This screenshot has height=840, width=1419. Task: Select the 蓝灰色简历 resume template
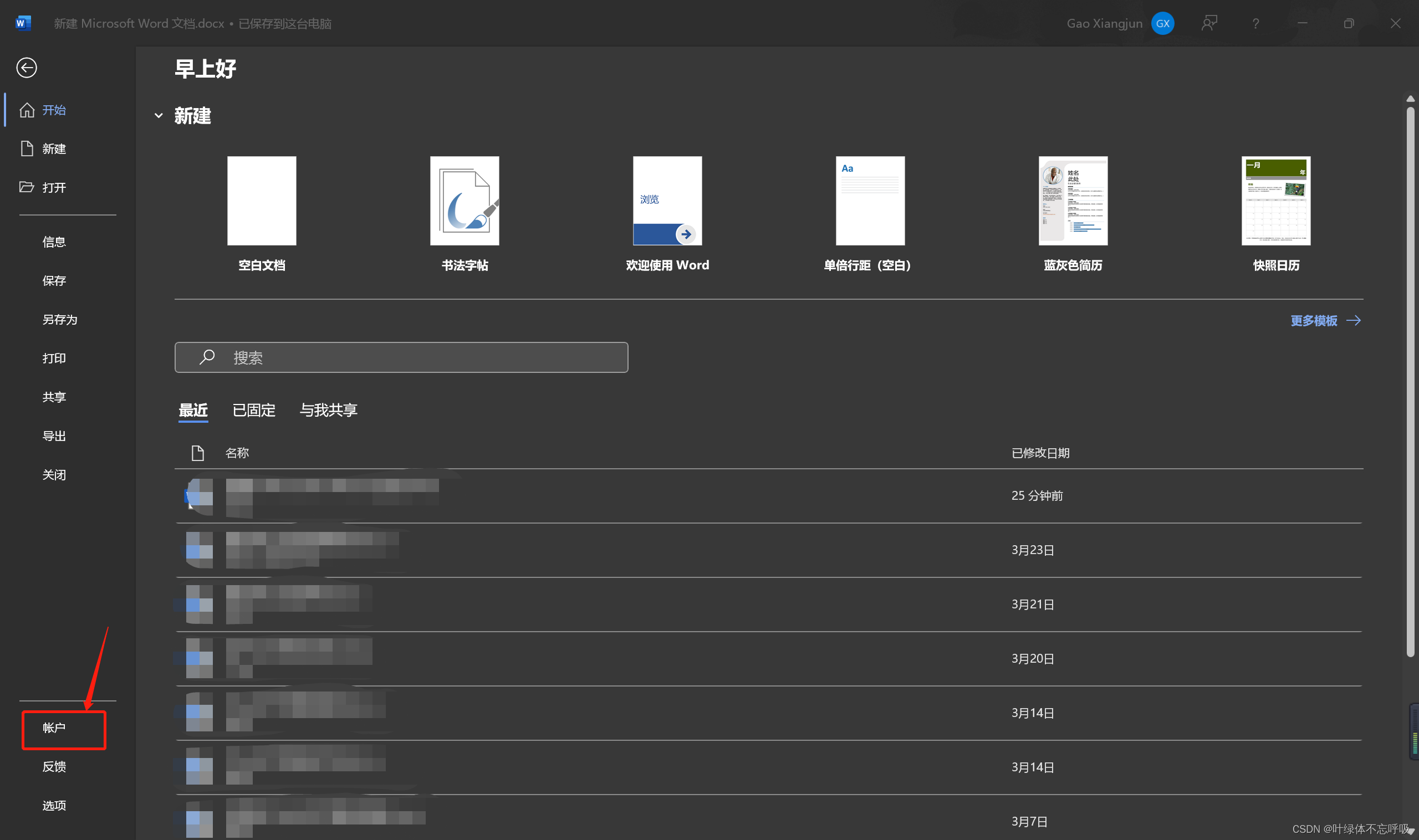[x=1073, y=201]
